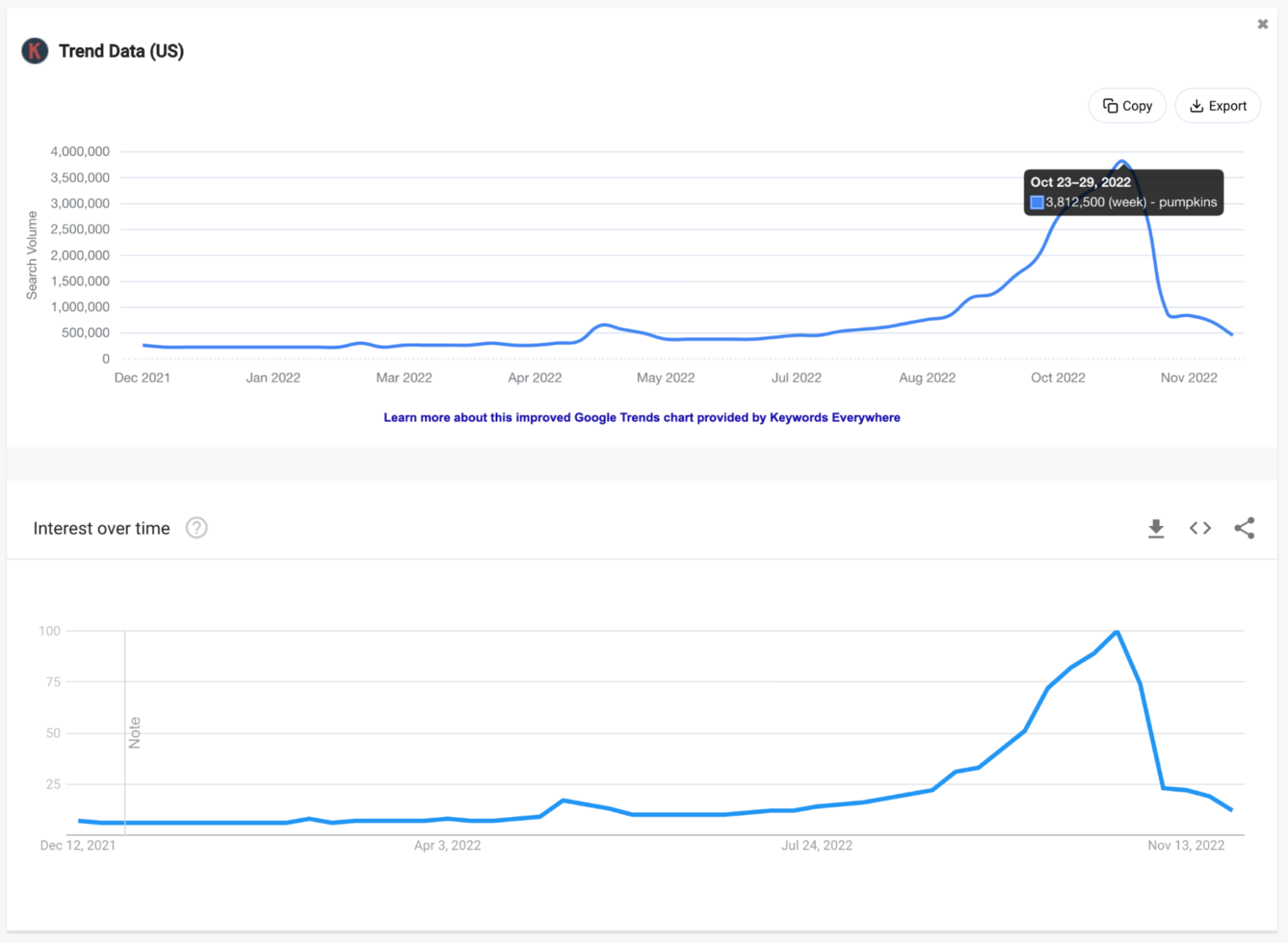Select the Dec 2021 axis label
Screen dimensions: 1288x943
point(142,378)
